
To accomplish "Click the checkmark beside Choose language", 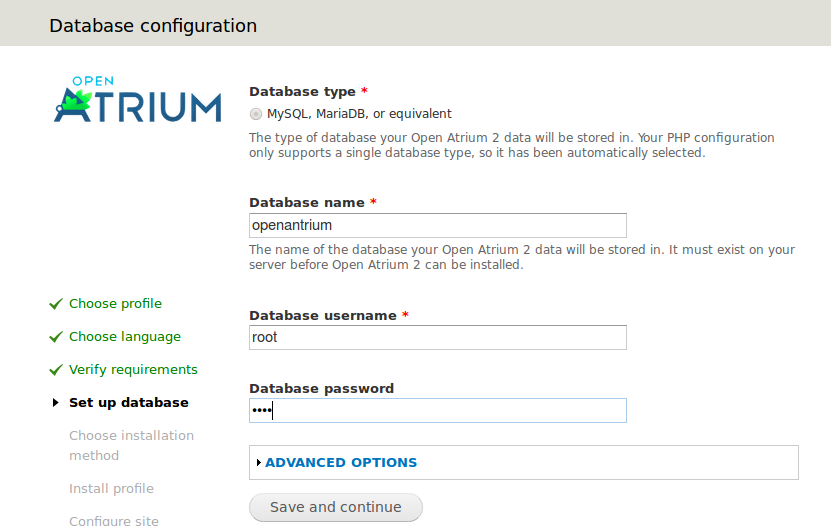I will [56, 337].
